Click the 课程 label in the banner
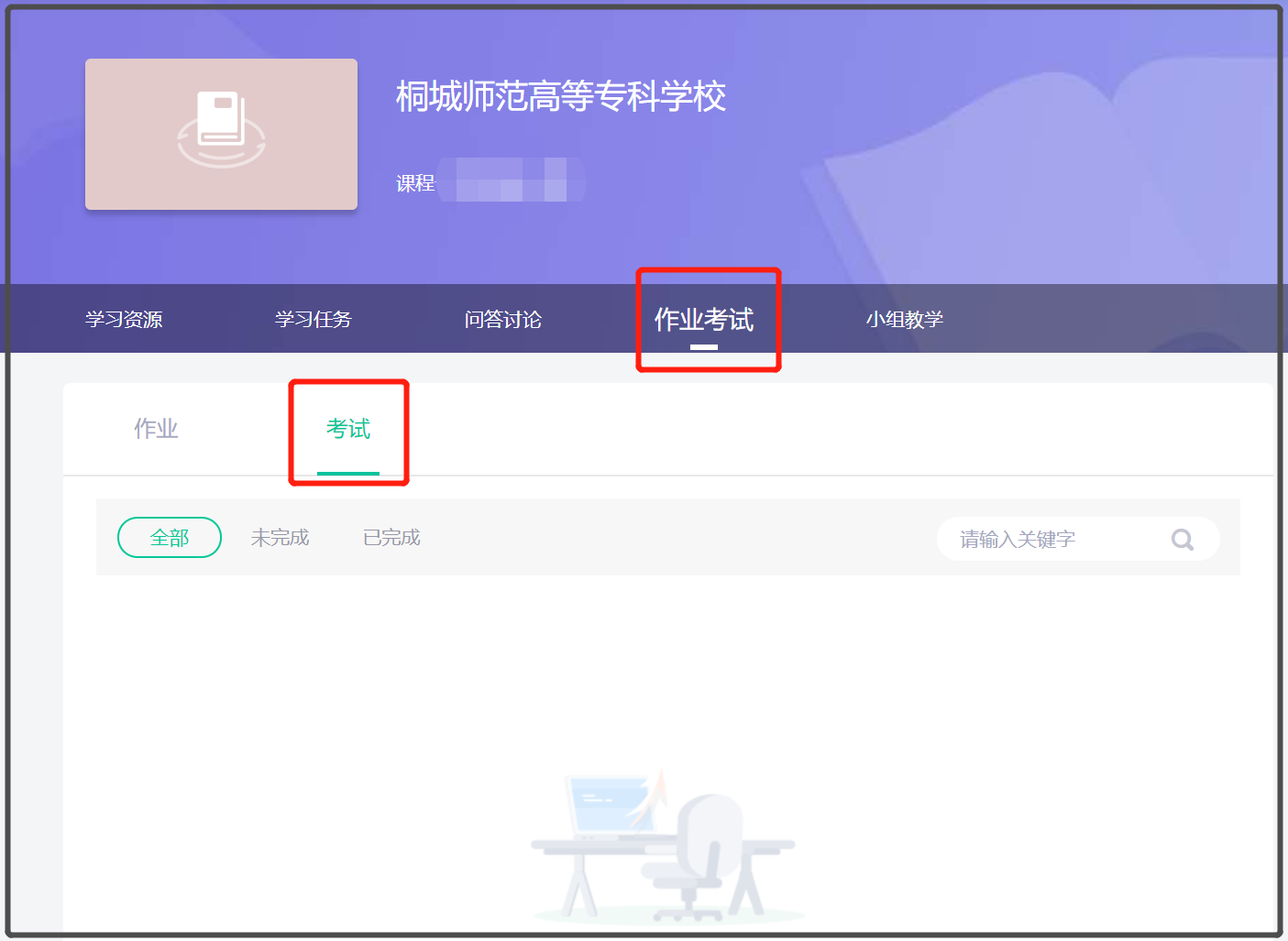The height and width of the screenshot is (941, 1288). (x=415, y=183)
